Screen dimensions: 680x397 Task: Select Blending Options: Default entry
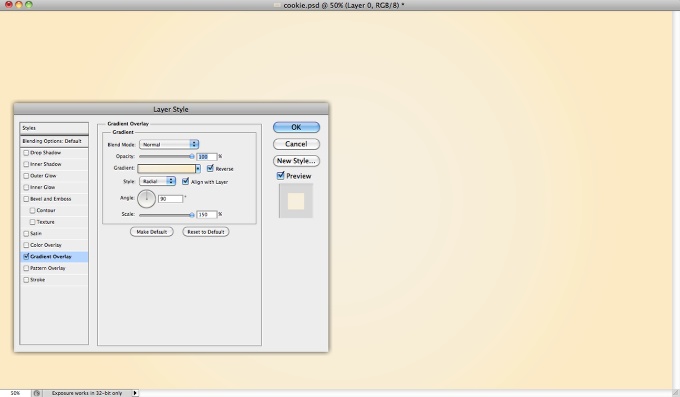point(54,141)
